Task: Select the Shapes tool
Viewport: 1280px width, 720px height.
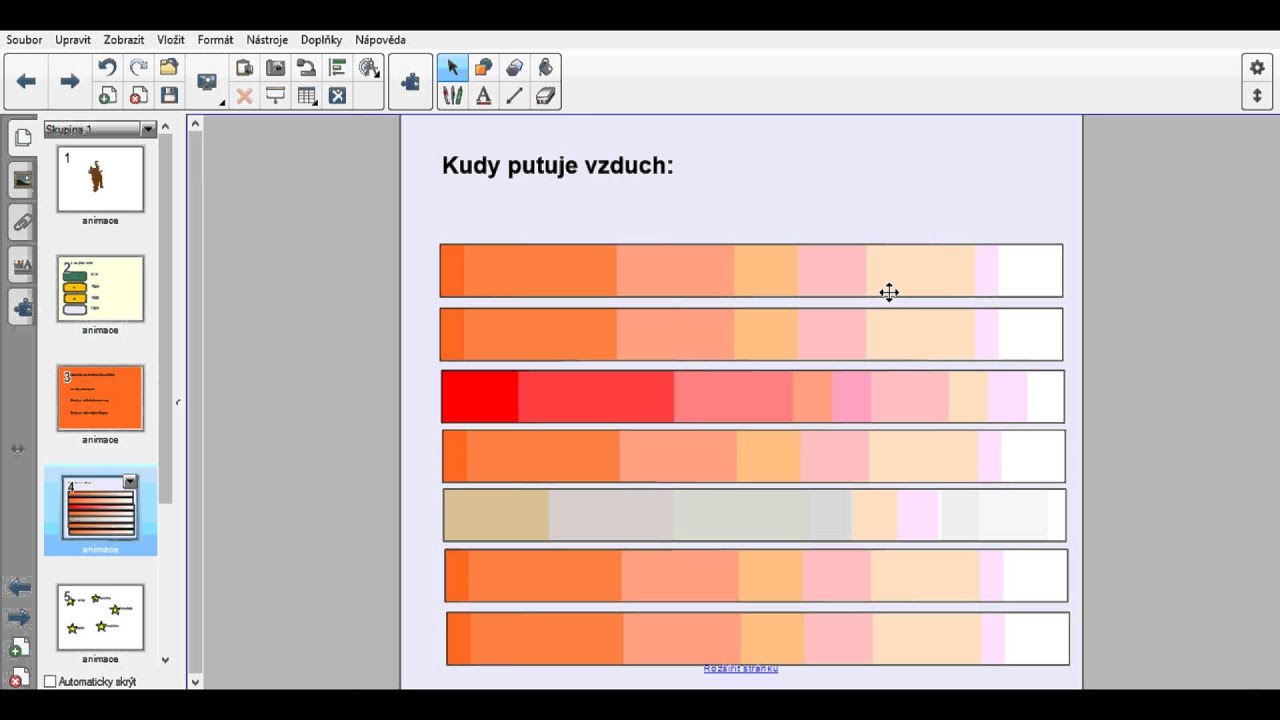Action: pos(483,67)
